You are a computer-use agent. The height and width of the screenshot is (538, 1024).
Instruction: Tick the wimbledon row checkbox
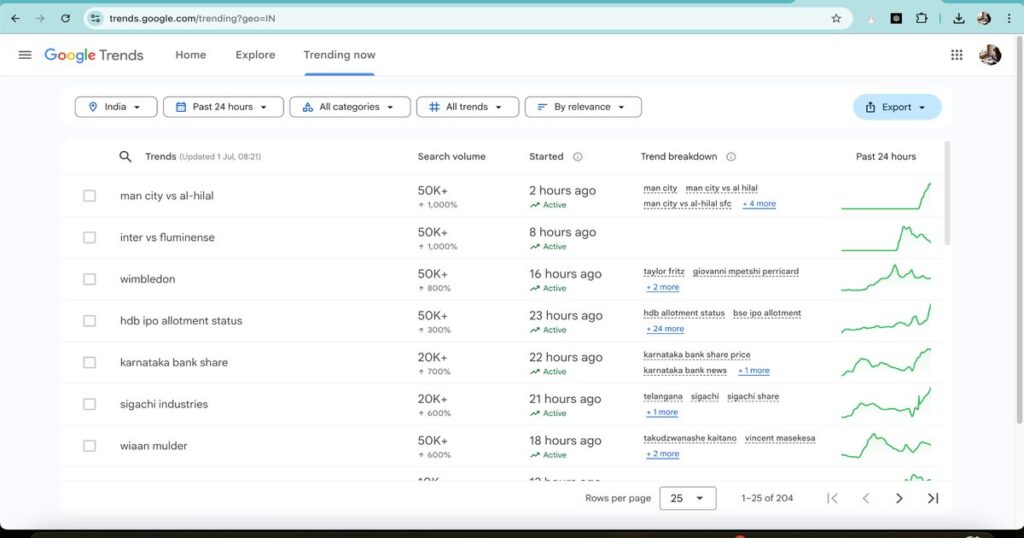89,279
